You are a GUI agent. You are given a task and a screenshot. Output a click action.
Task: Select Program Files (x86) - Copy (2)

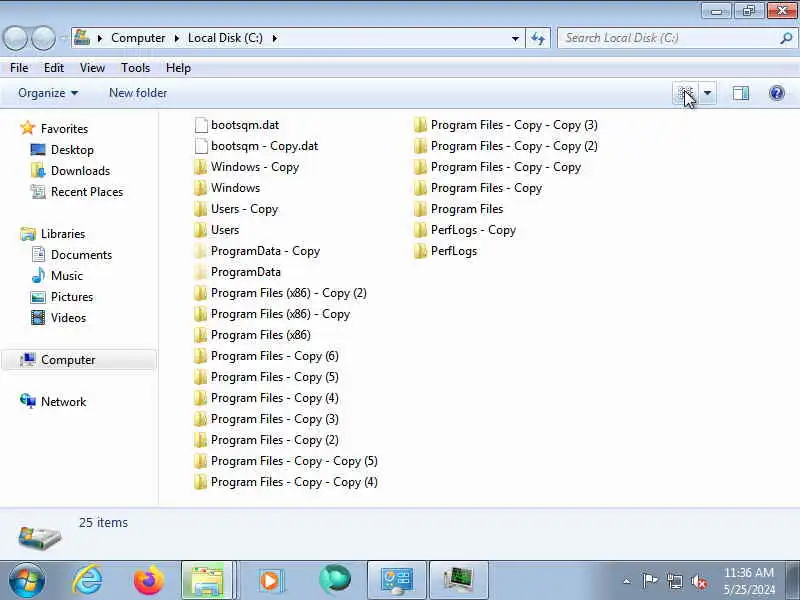[x=289, y=293]
